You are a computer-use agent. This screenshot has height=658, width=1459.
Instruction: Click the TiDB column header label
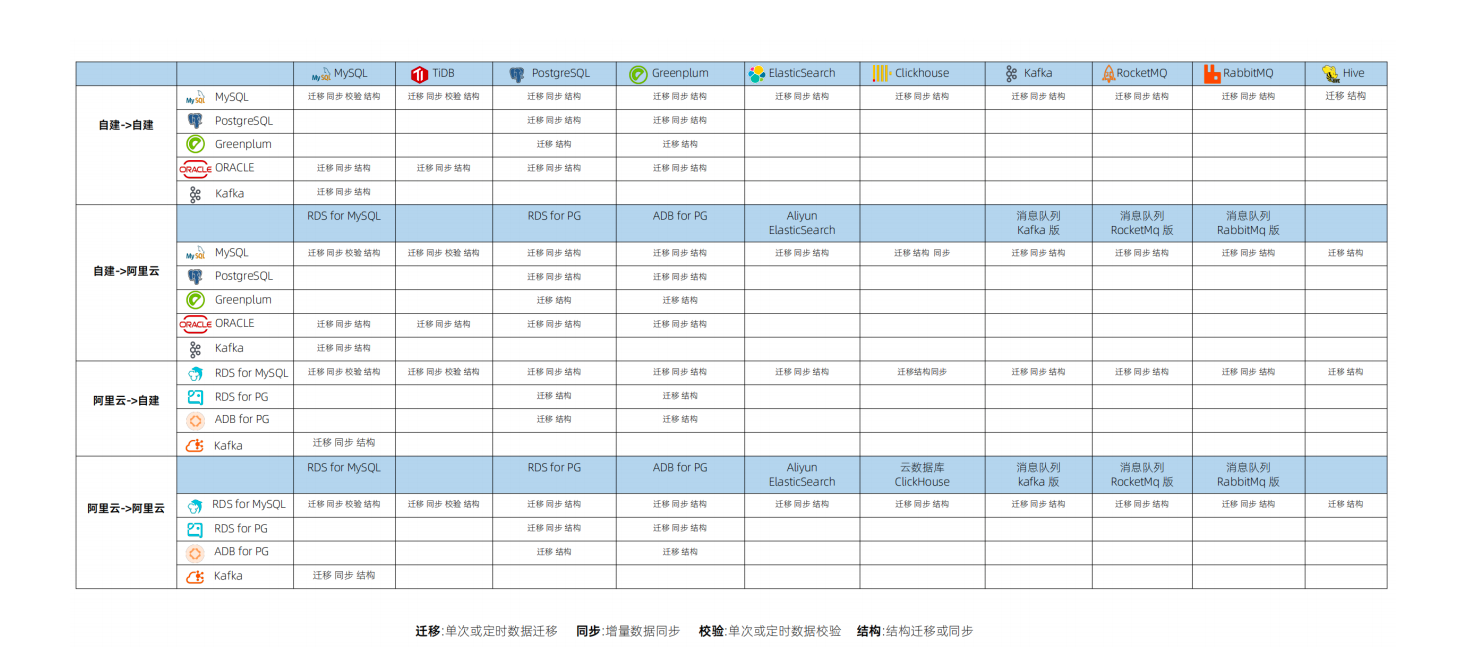(443, 74)
